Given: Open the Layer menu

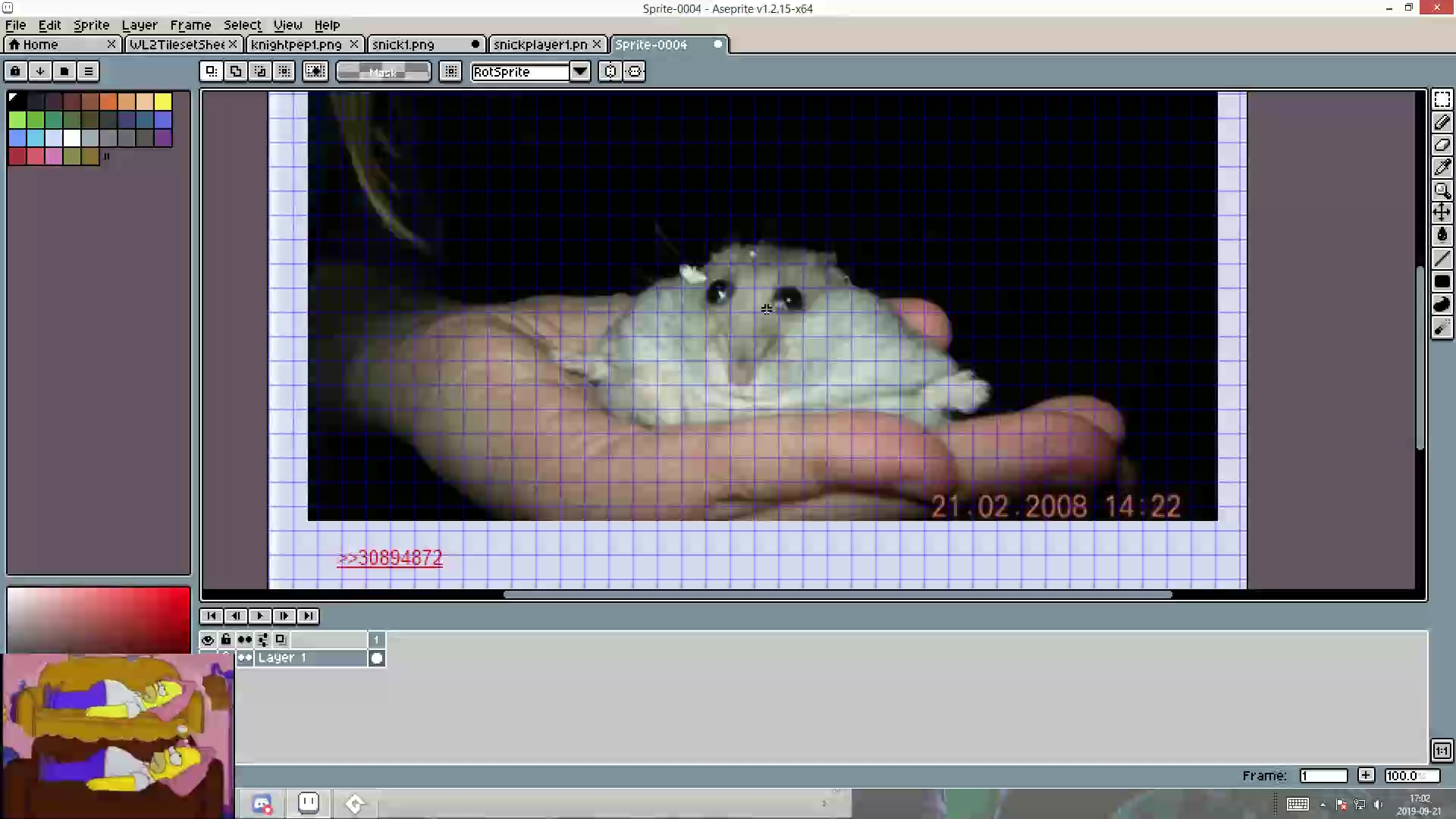Looking at the screenshot, I should click(x=140, y=25).
